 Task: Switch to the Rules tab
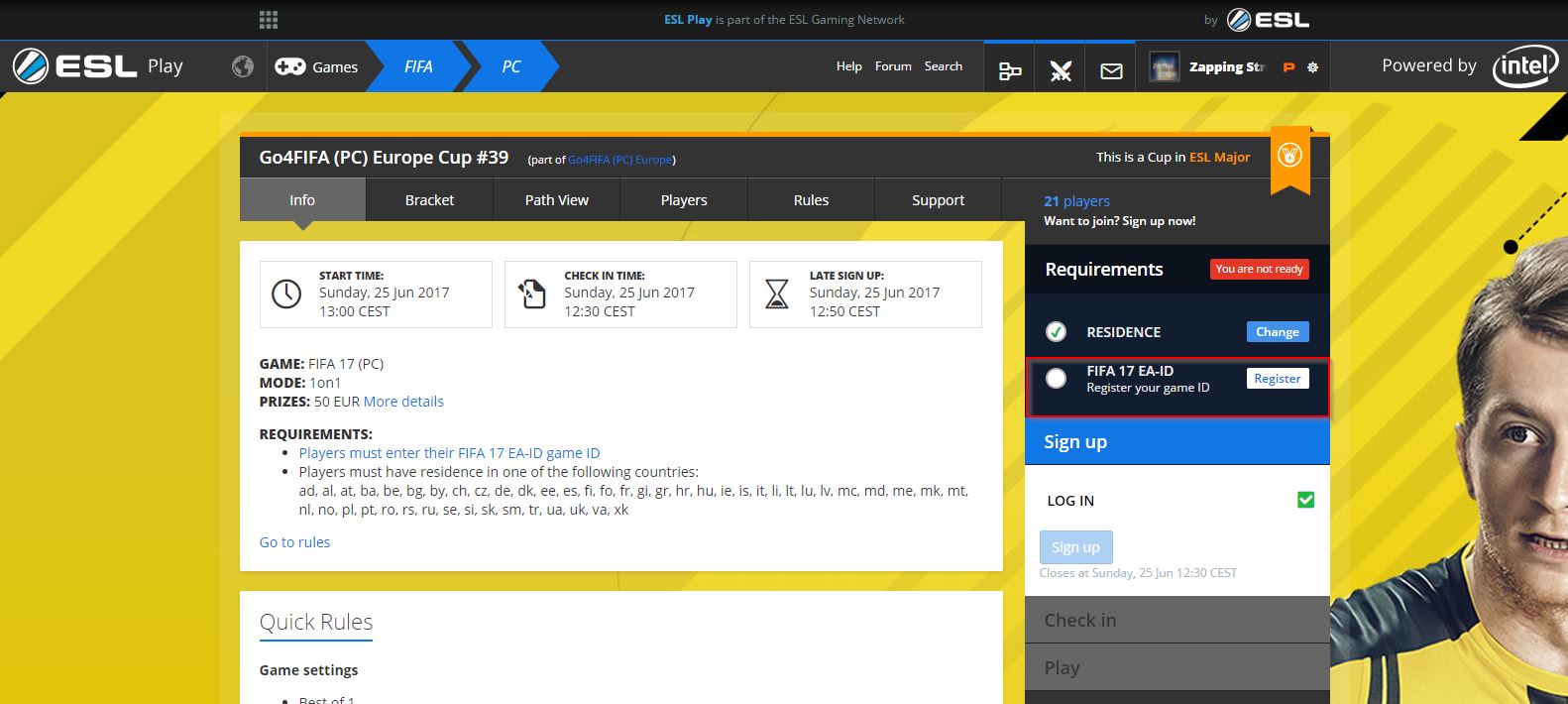(811, 200)
